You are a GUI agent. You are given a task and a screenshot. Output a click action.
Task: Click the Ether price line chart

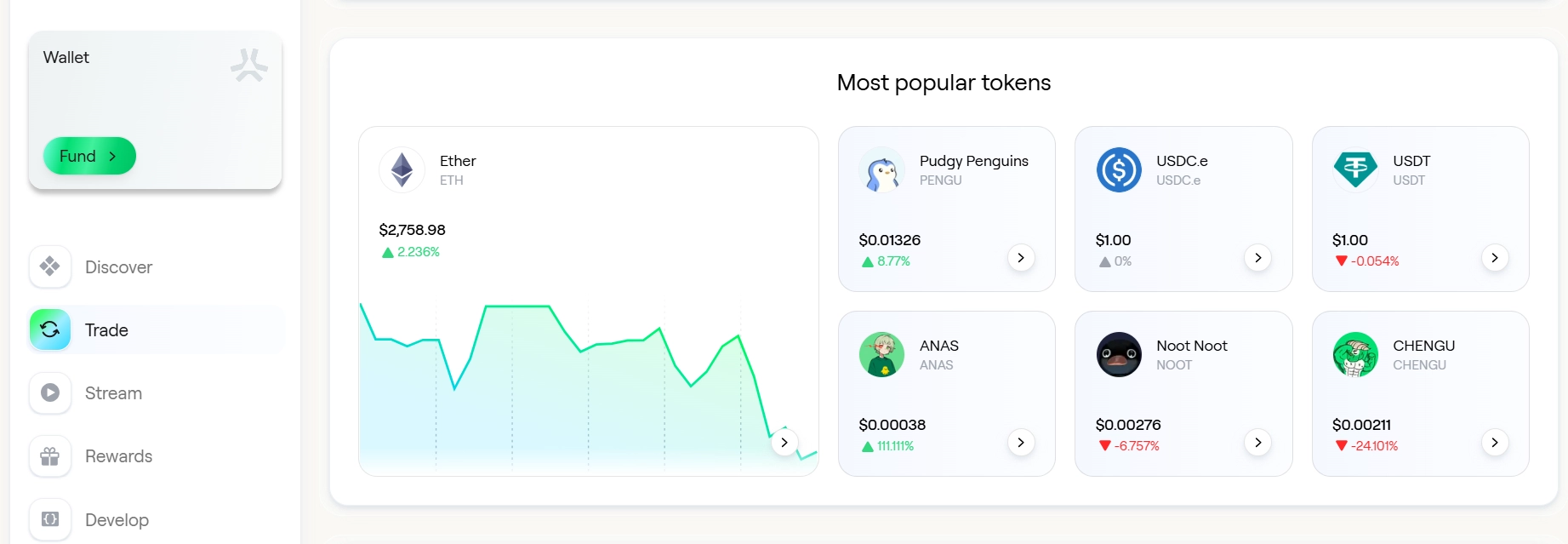pyautogui.click(x=587, y=375)
